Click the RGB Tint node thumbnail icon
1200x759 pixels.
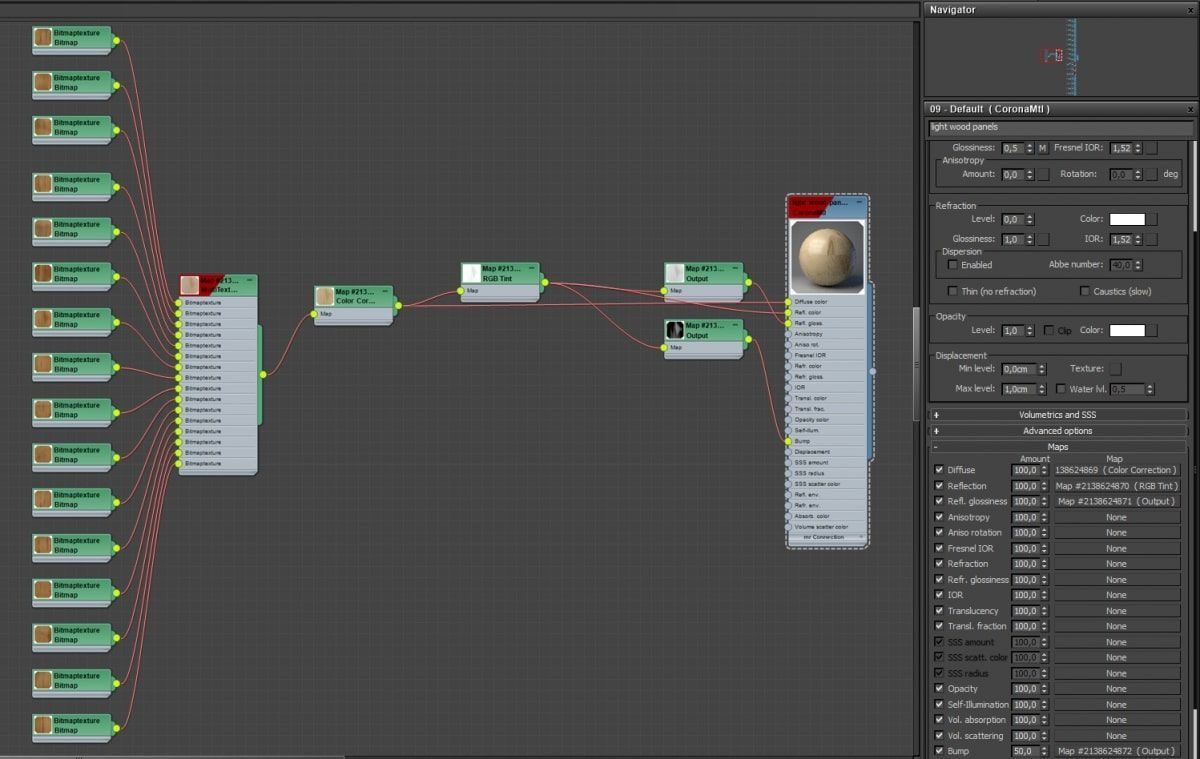(x=471, y=273)
